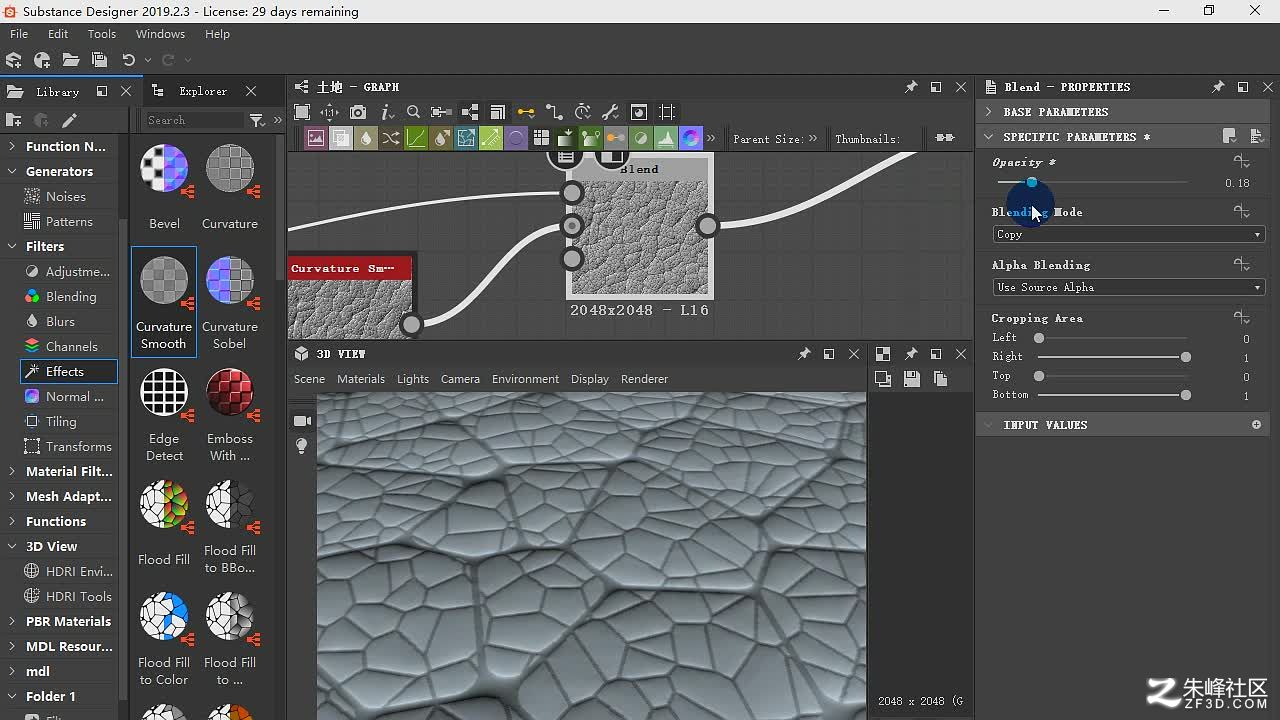Click the Cropping Area function icon
The height and width of the screenshot is (720, 1280).
point(1242,318)
